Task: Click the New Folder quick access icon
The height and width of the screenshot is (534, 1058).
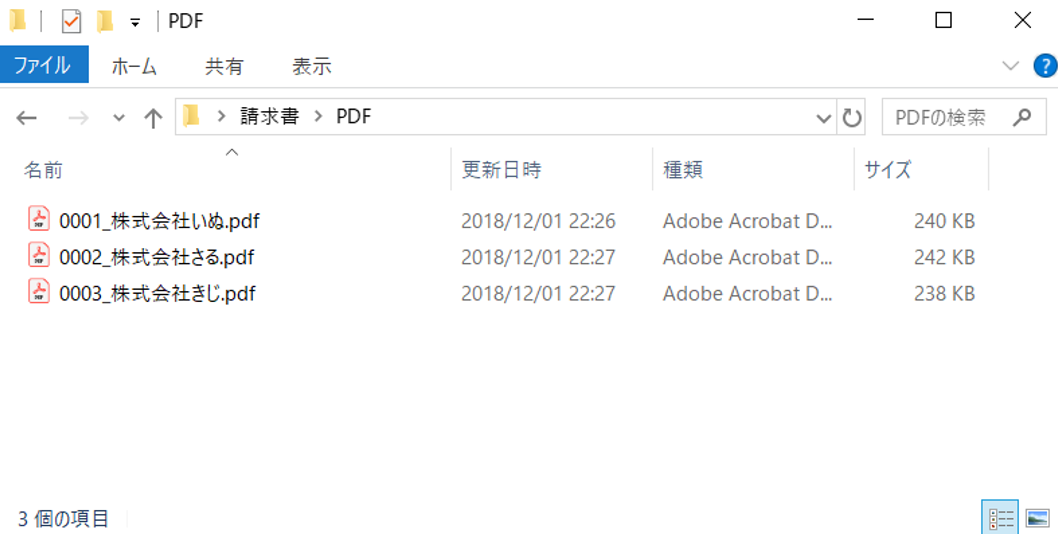Action: pyautogui.click(x=104, y=21)
